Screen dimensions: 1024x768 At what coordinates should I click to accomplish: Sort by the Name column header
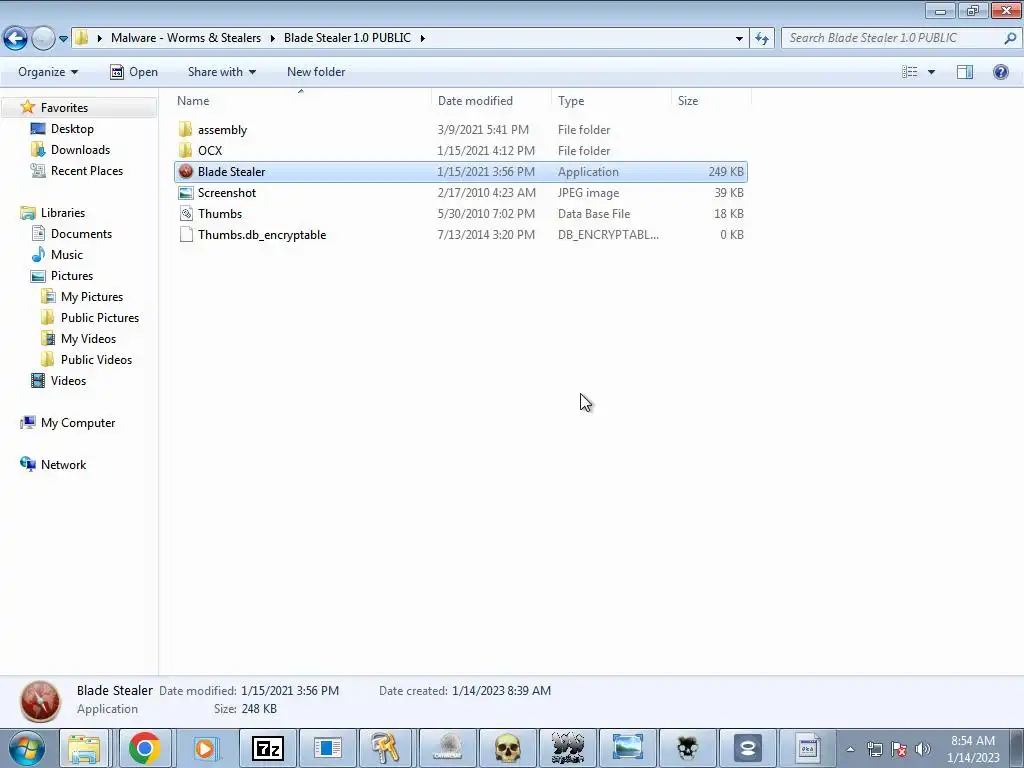tap(302, 101)
